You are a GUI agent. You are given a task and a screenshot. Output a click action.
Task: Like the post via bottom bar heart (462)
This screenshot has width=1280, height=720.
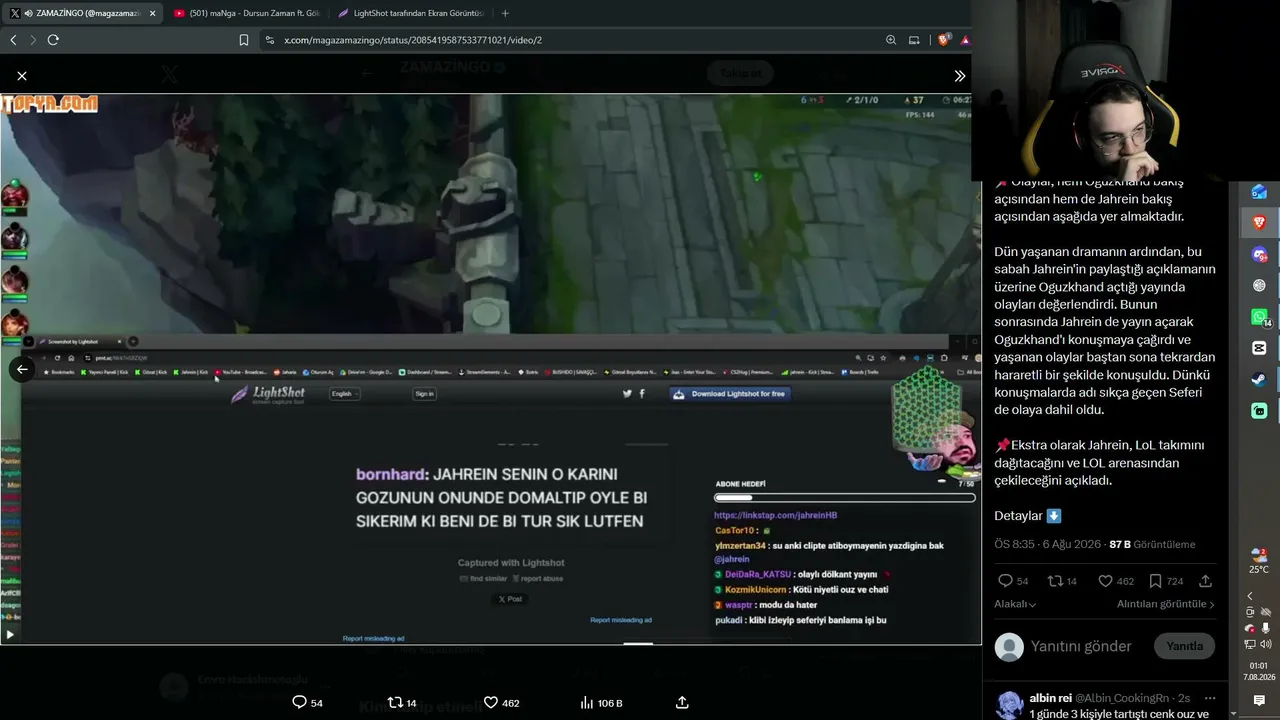(x=501, y=703)
